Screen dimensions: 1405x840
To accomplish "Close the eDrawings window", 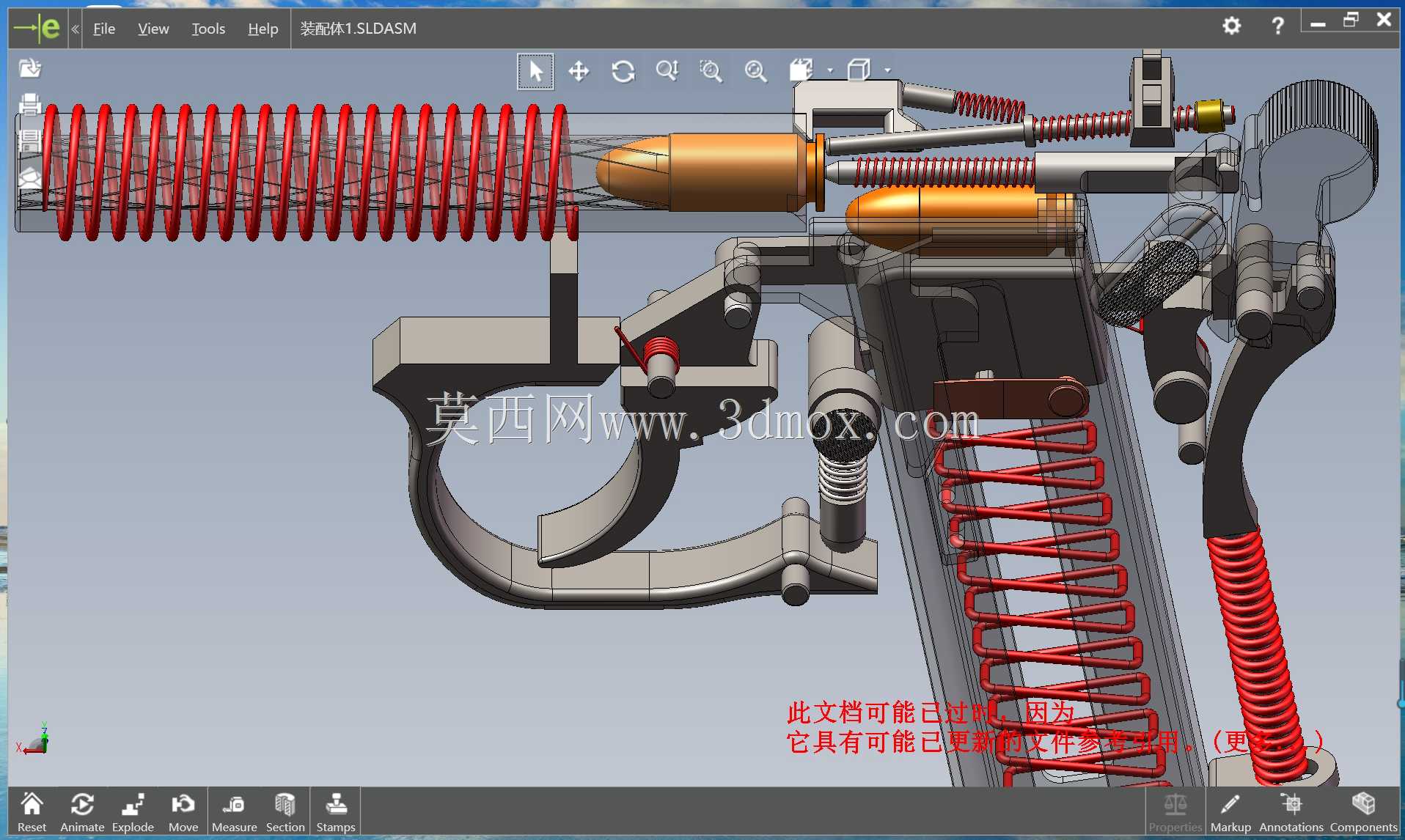I will click(x=1384, y=20).
